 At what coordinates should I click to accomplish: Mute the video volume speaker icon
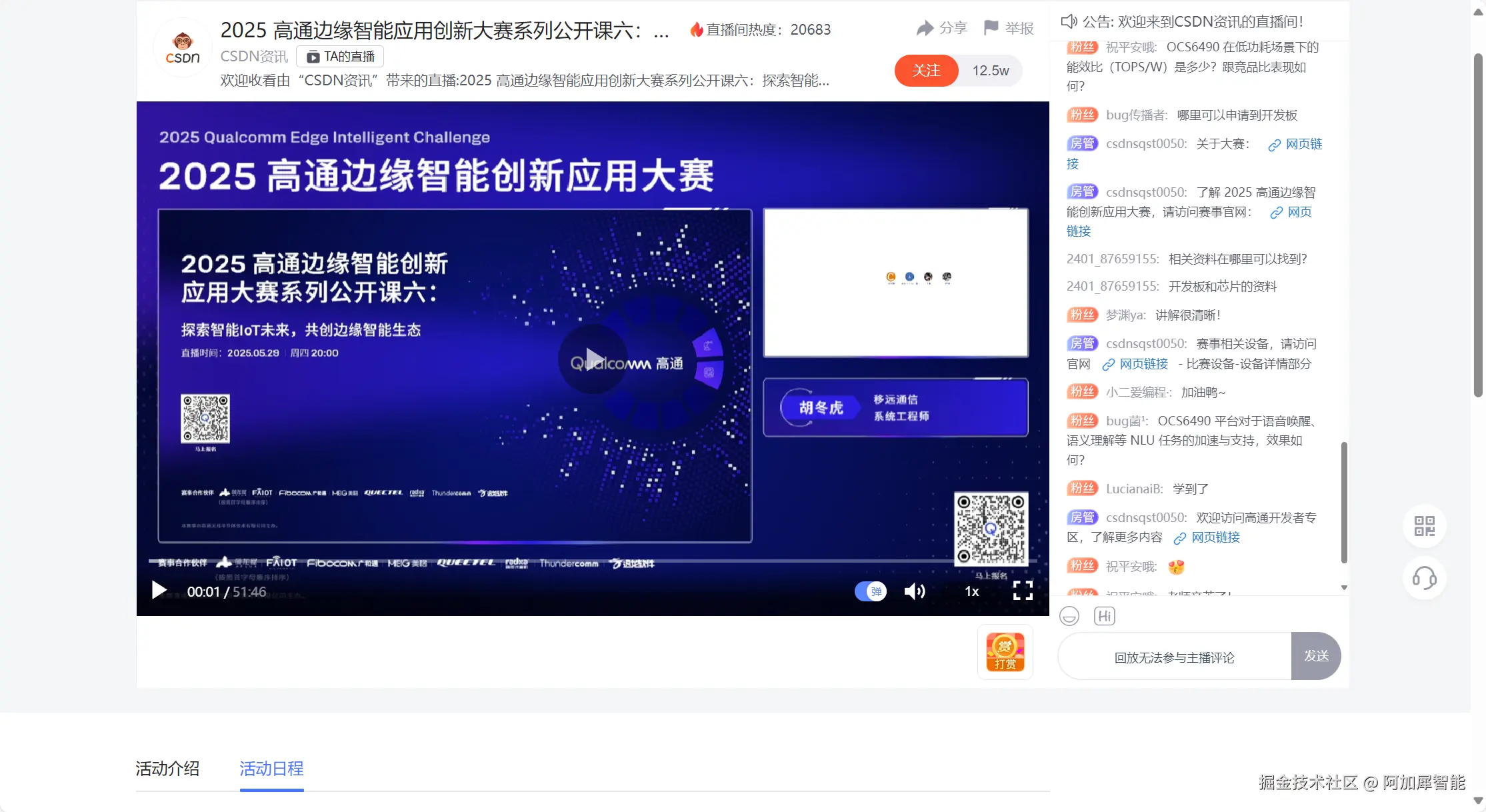pos(915,591)
